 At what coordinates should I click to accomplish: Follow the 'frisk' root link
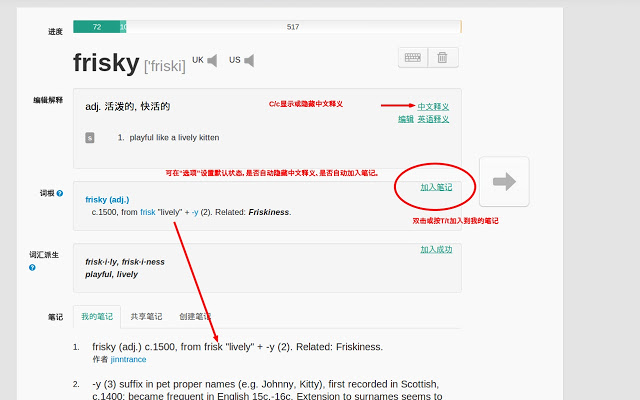pyautogui.click(x=148, y=212)
